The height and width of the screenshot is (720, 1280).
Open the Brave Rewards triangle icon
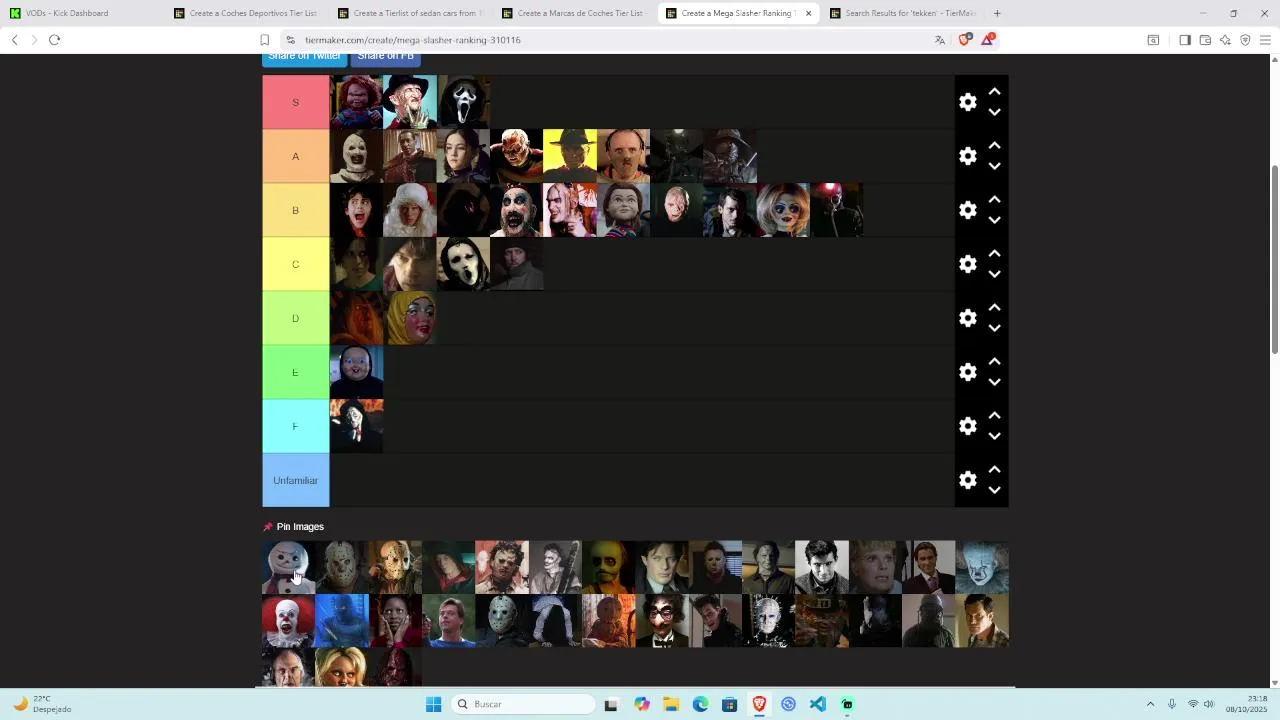988,40
